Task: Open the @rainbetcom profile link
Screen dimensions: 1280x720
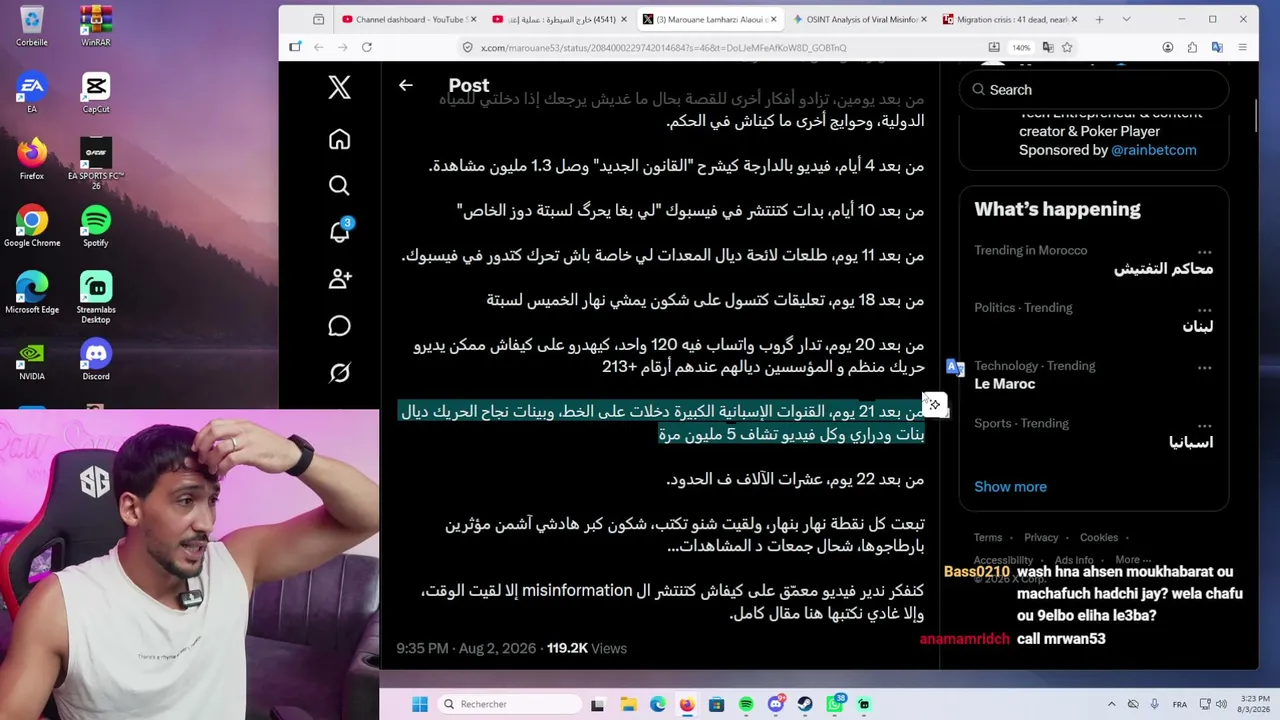Action: click(x=1154, y=150)
